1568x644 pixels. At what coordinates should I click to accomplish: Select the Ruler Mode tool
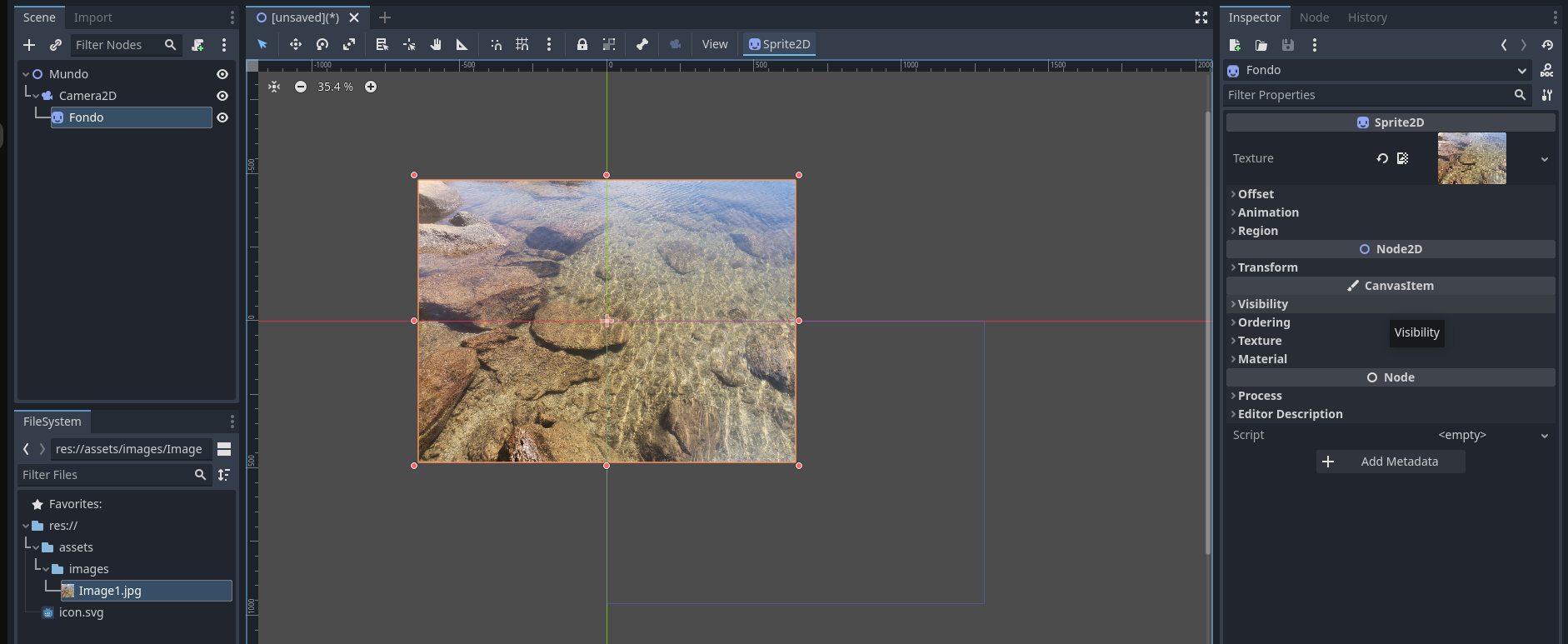pyautogui.click(x=462, y=44)
